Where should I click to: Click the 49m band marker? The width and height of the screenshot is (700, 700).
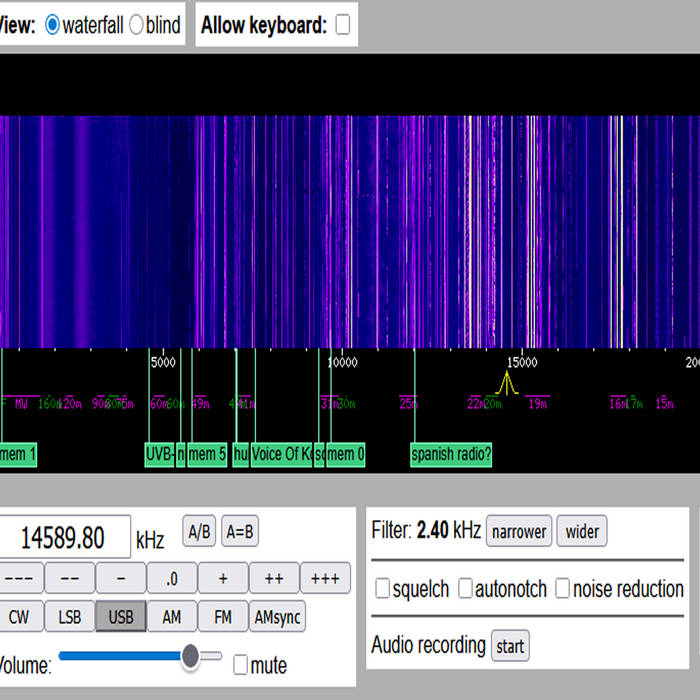200,404
